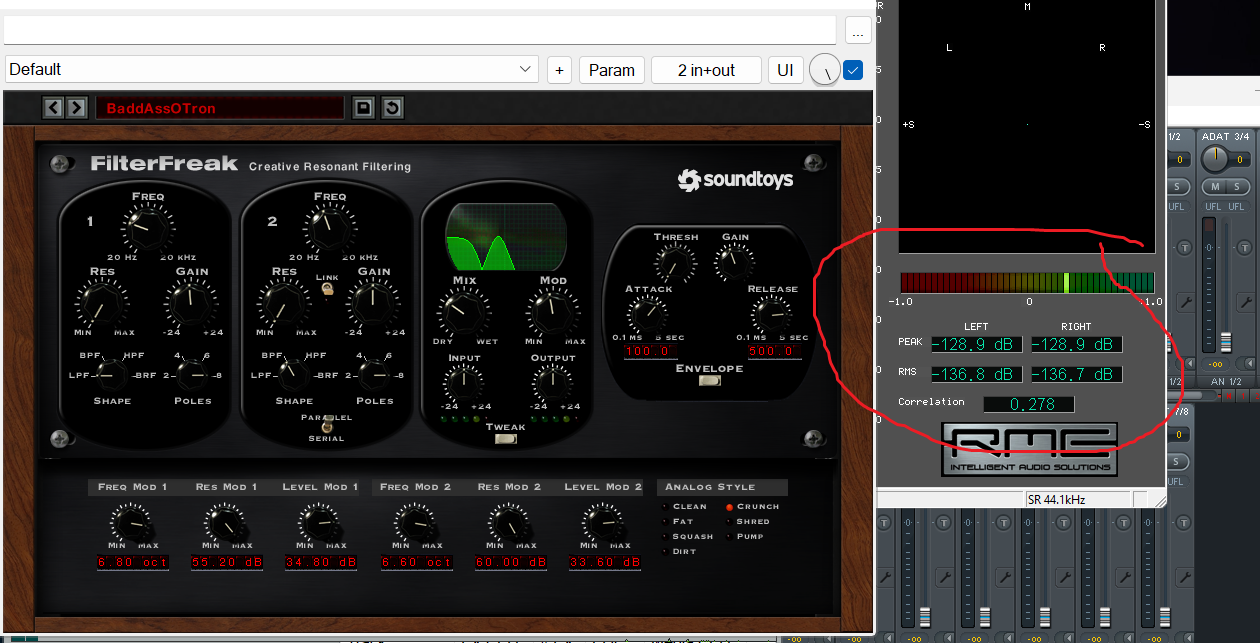This screenshot has width=1260, height=643.
Task: Click the green filter response display
Action: 504,237
